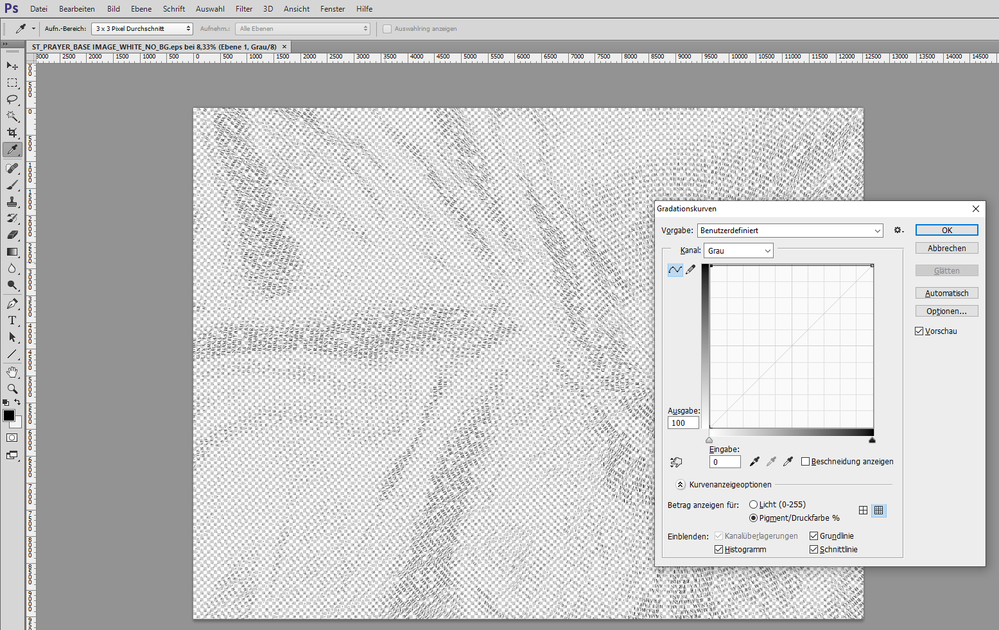999x630 pixels.
Task: Select the Zoom tool
Action: (12, 389)
